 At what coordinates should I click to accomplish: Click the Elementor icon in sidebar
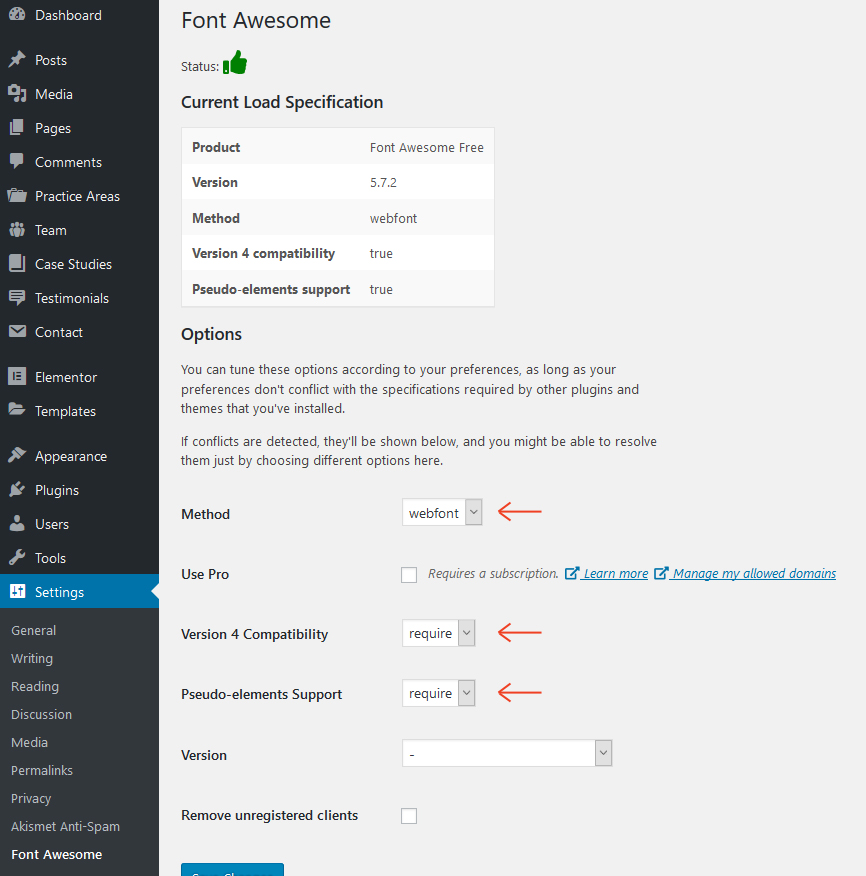(17, 377)
